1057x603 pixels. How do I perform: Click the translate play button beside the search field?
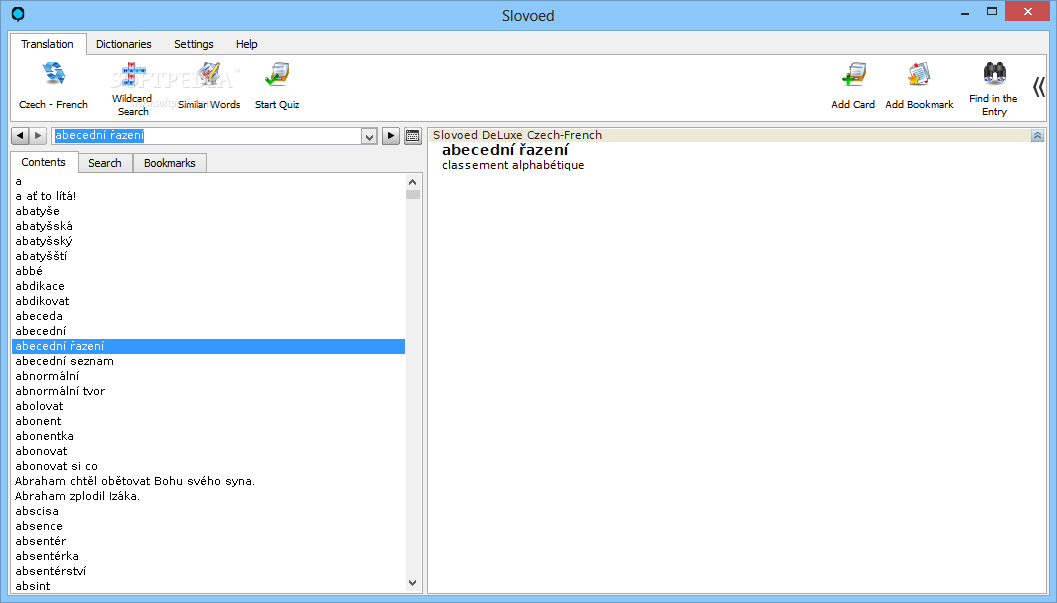pyautogui.click(x=391, y=135)
